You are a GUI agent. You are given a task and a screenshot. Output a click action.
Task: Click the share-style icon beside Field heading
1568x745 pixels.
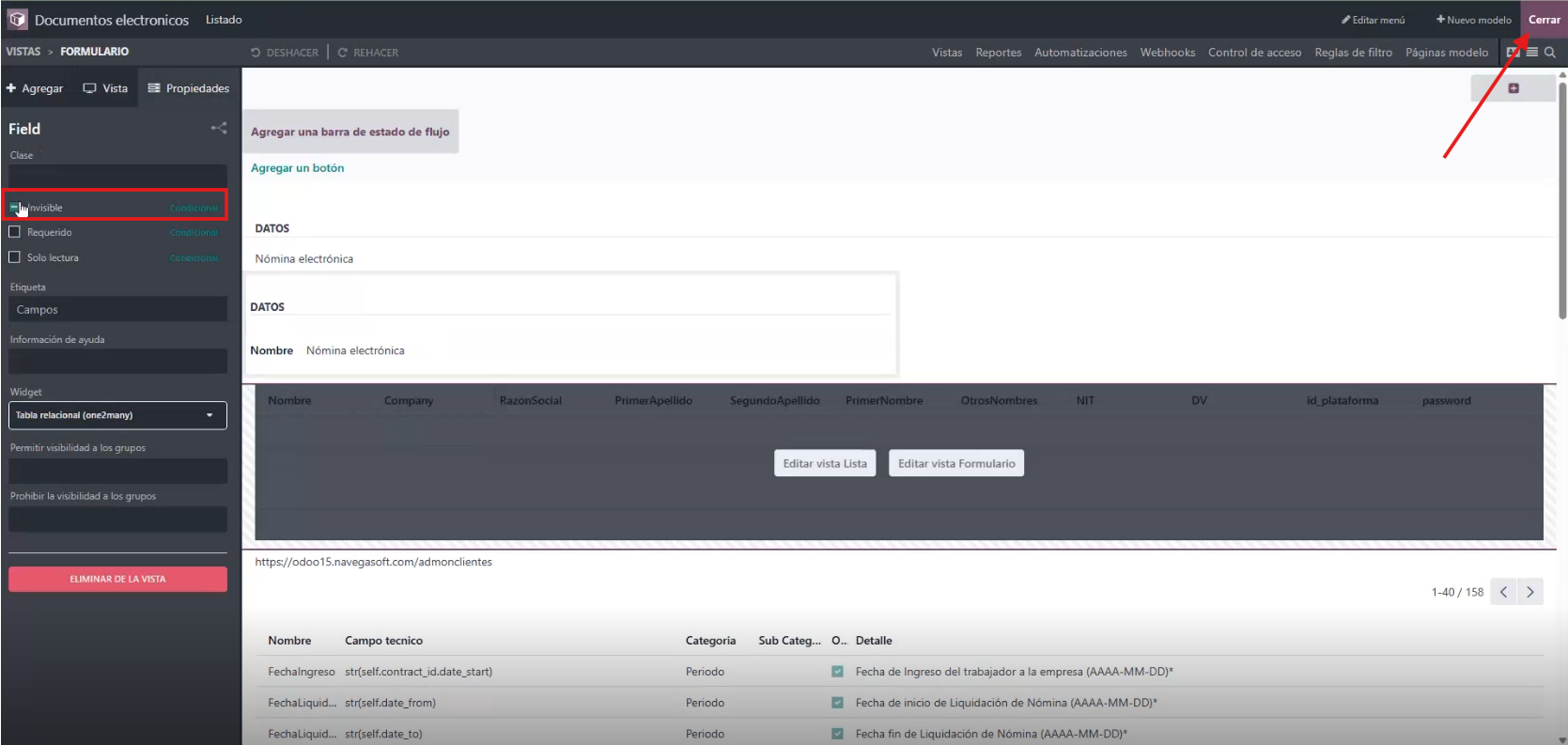pos(219,128)
